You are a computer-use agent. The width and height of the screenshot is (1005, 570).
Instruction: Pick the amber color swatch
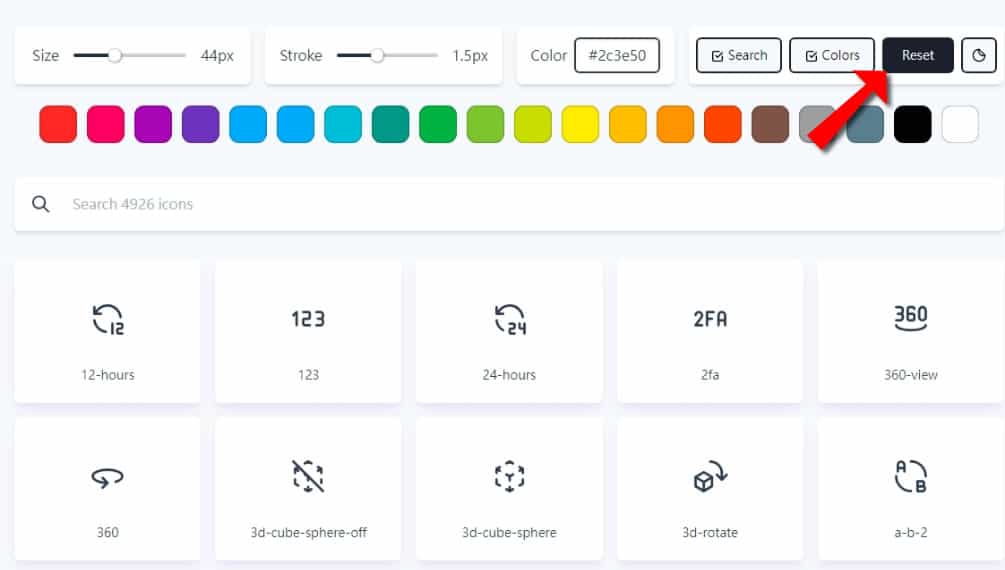[627, 124]
